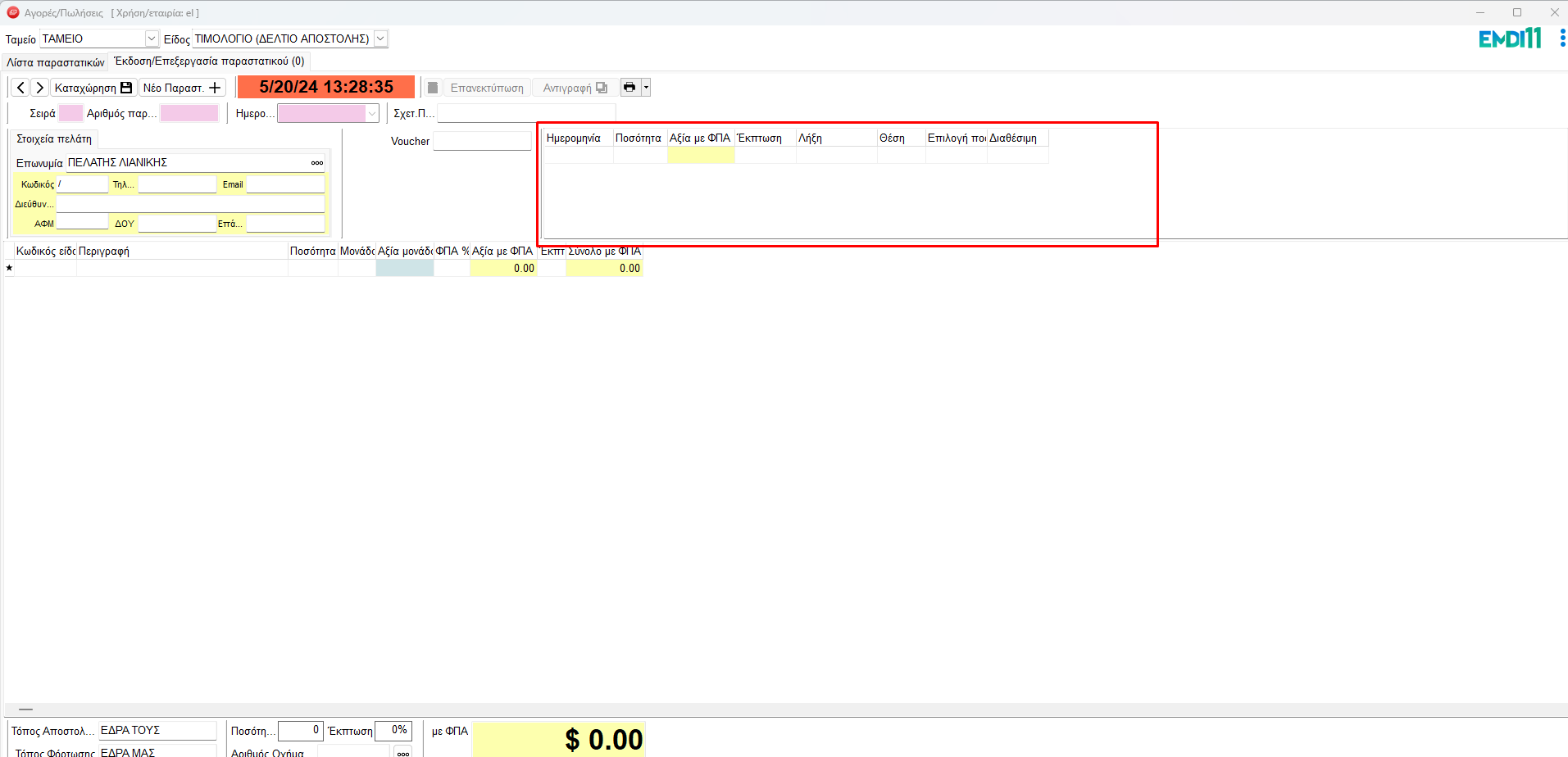This screenshot has width=1568, height=757.
Task: Click the Περιγραφή column header
Action: (182, 251)
